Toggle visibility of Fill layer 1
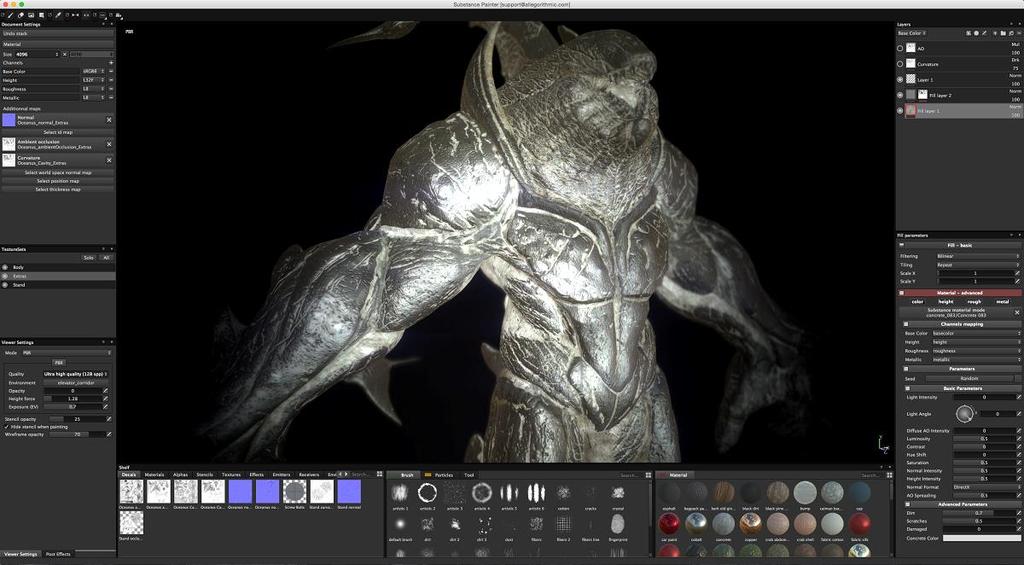Image resolution: width=1024 pixels, height=565 pixels. tap(900, 111)
